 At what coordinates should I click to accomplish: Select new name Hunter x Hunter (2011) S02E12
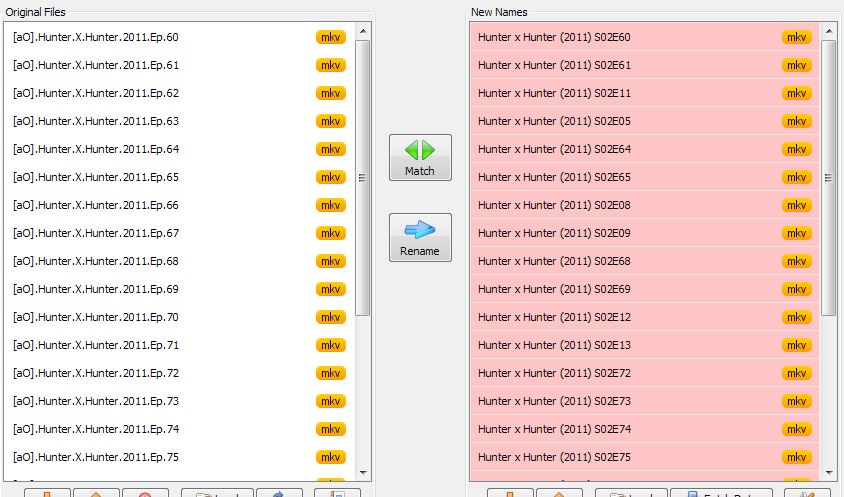pos(645,317)
